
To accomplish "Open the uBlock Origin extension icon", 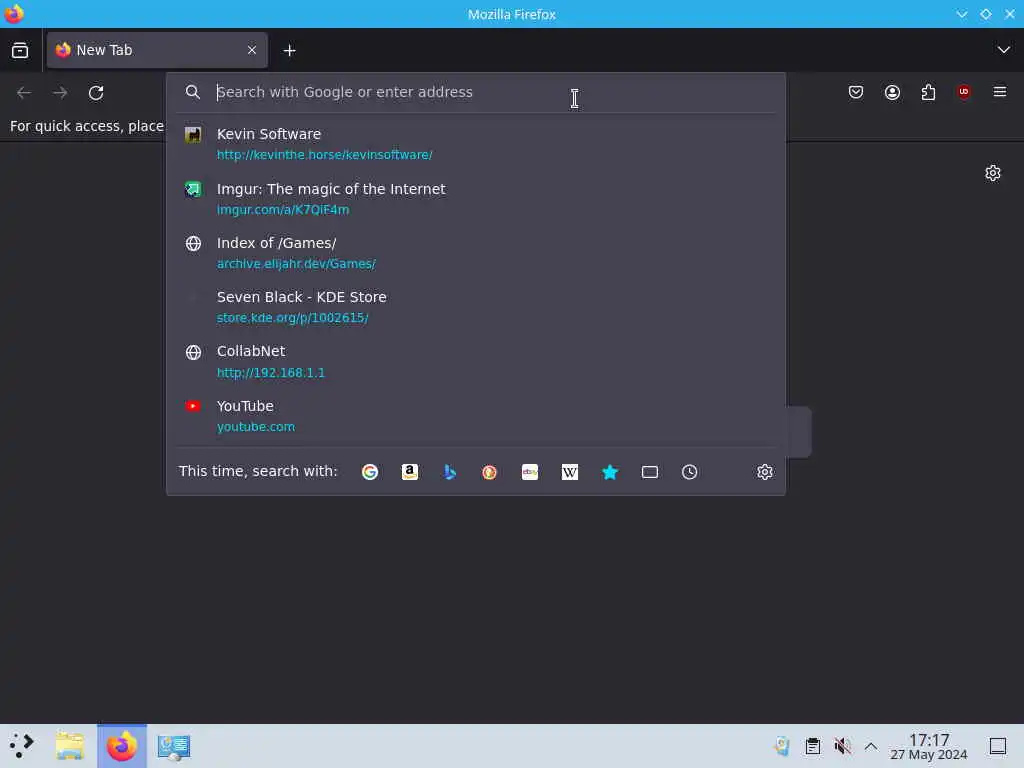I will 964,92.
